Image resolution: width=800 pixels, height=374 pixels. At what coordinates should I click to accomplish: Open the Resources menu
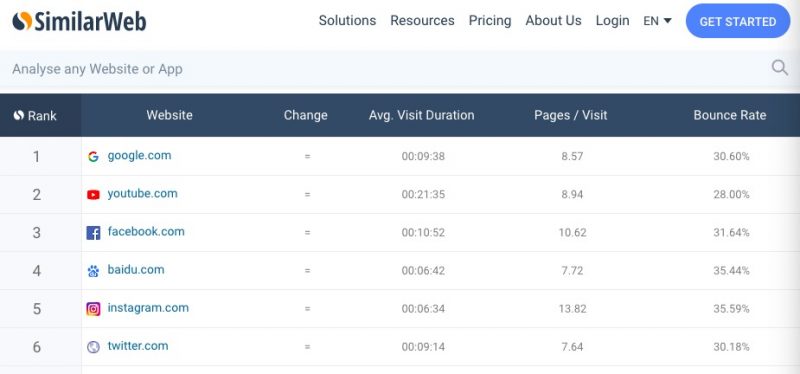click(422, 20)
